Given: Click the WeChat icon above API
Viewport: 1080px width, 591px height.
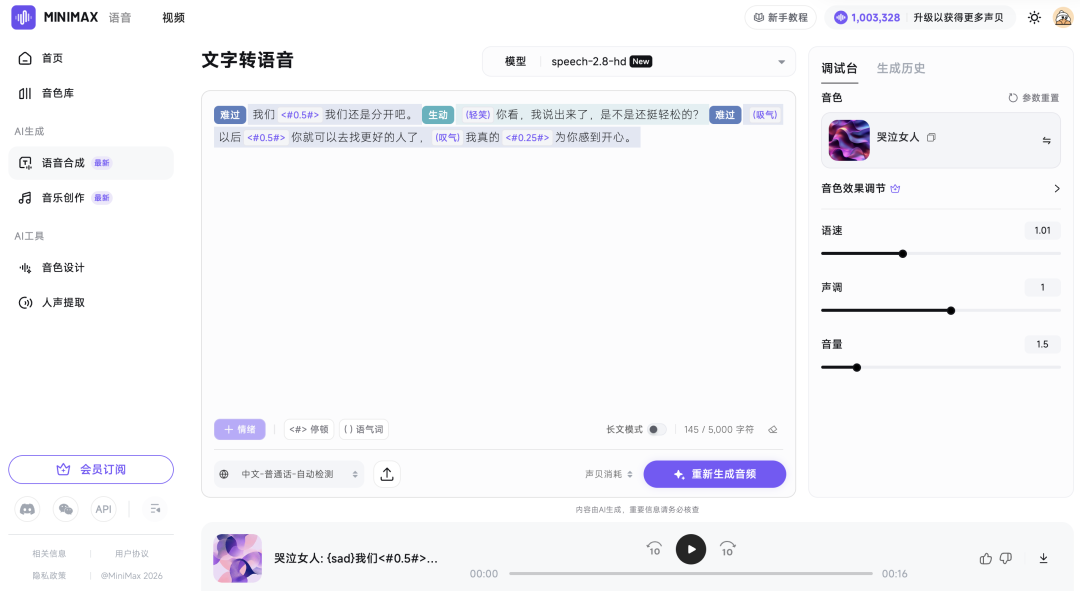Looking at the screenshot, I should (x=65, y=509).
